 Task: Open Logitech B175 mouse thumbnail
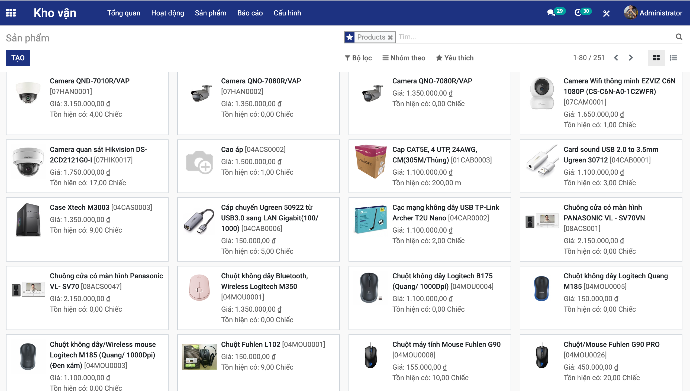pos(371,288)
